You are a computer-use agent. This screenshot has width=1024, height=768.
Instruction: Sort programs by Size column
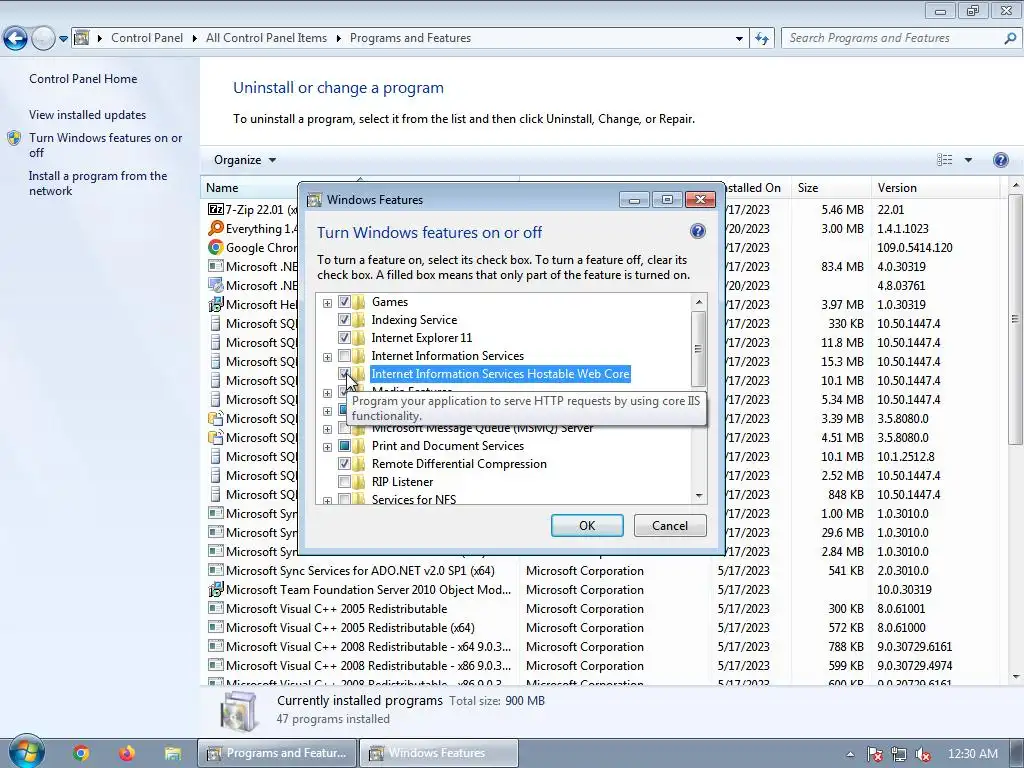tap(830, 187)
